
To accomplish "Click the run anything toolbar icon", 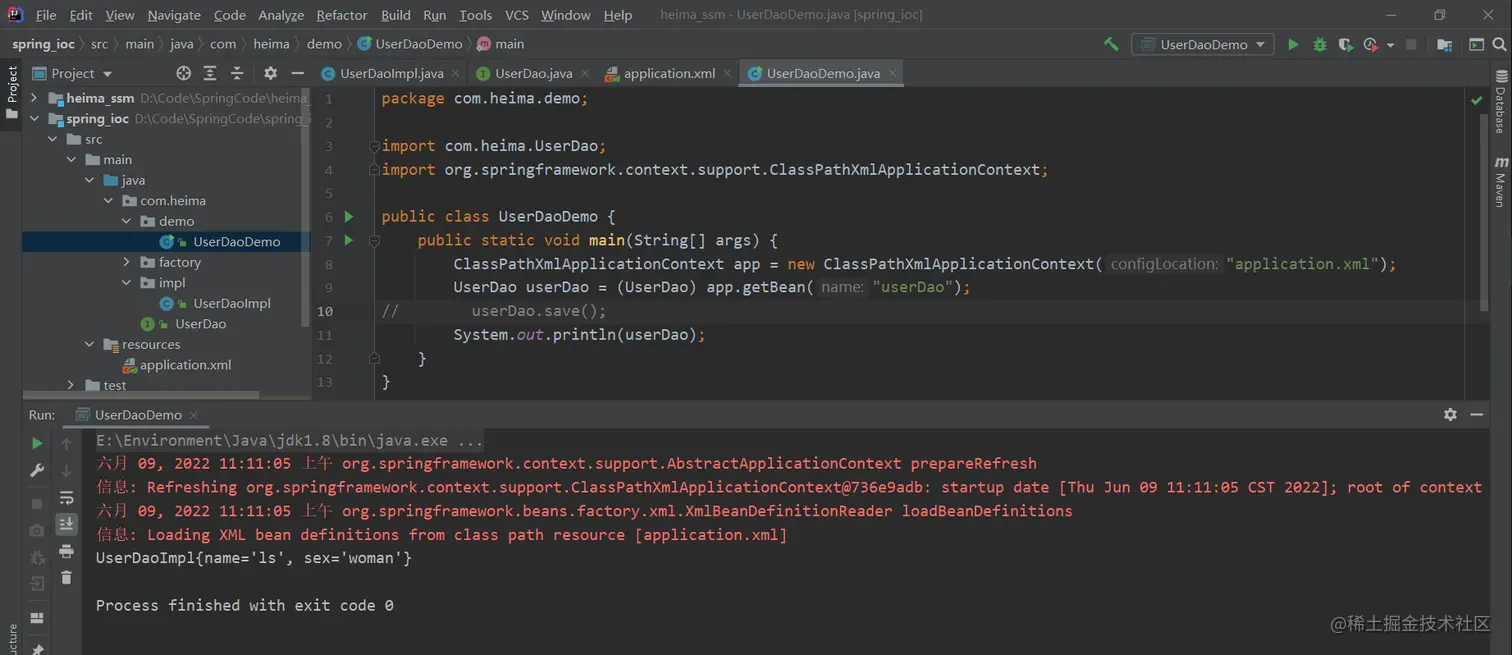I will coord(1476,44).
